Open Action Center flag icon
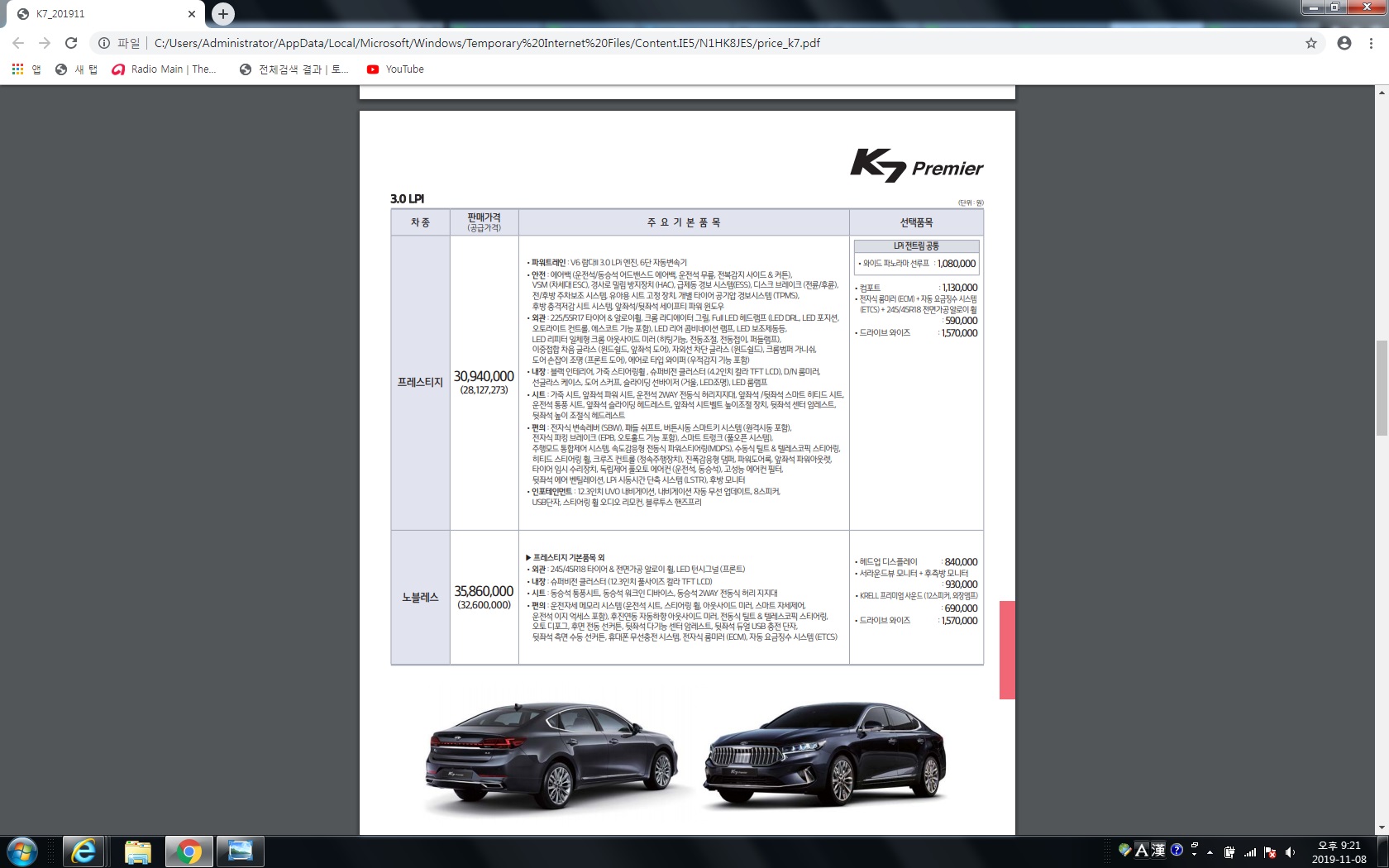 (x=1270, y=852)
